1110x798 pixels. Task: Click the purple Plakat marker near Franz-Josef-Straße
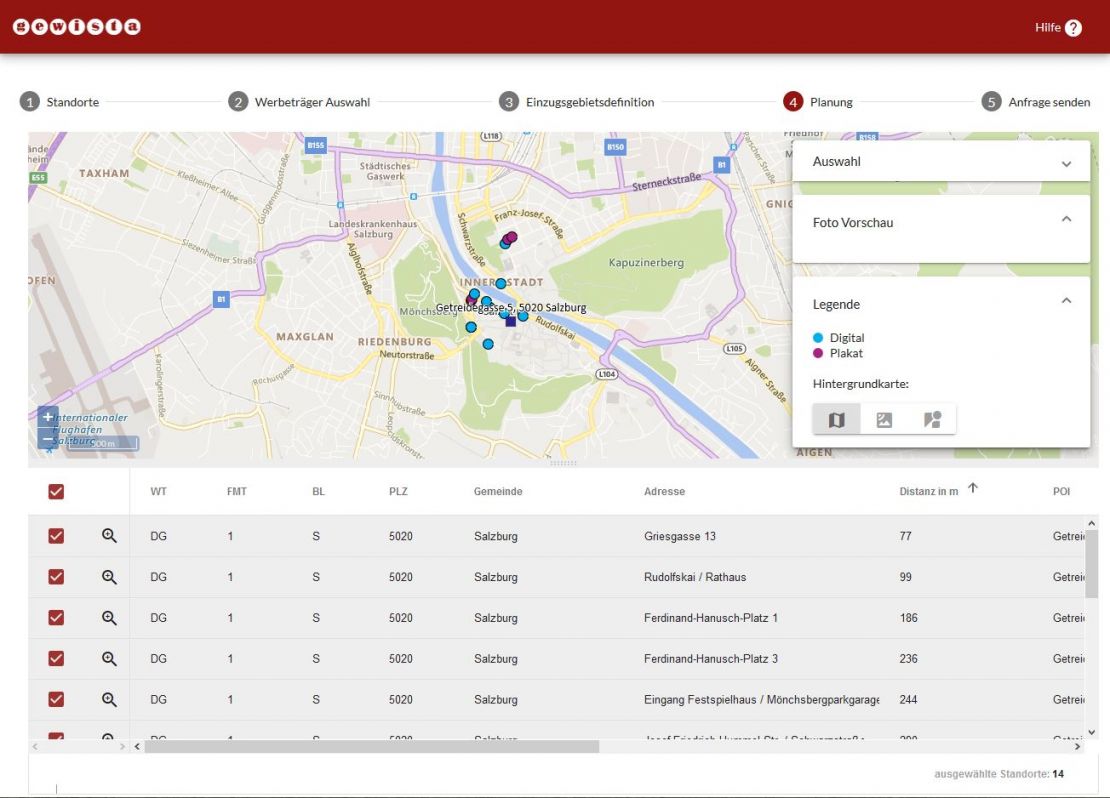coord(511,237)
